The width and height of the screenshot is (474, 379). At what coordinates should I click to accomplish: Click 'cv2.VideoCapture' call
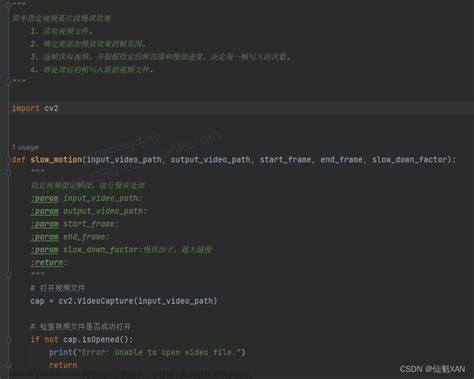pos(96,301)
